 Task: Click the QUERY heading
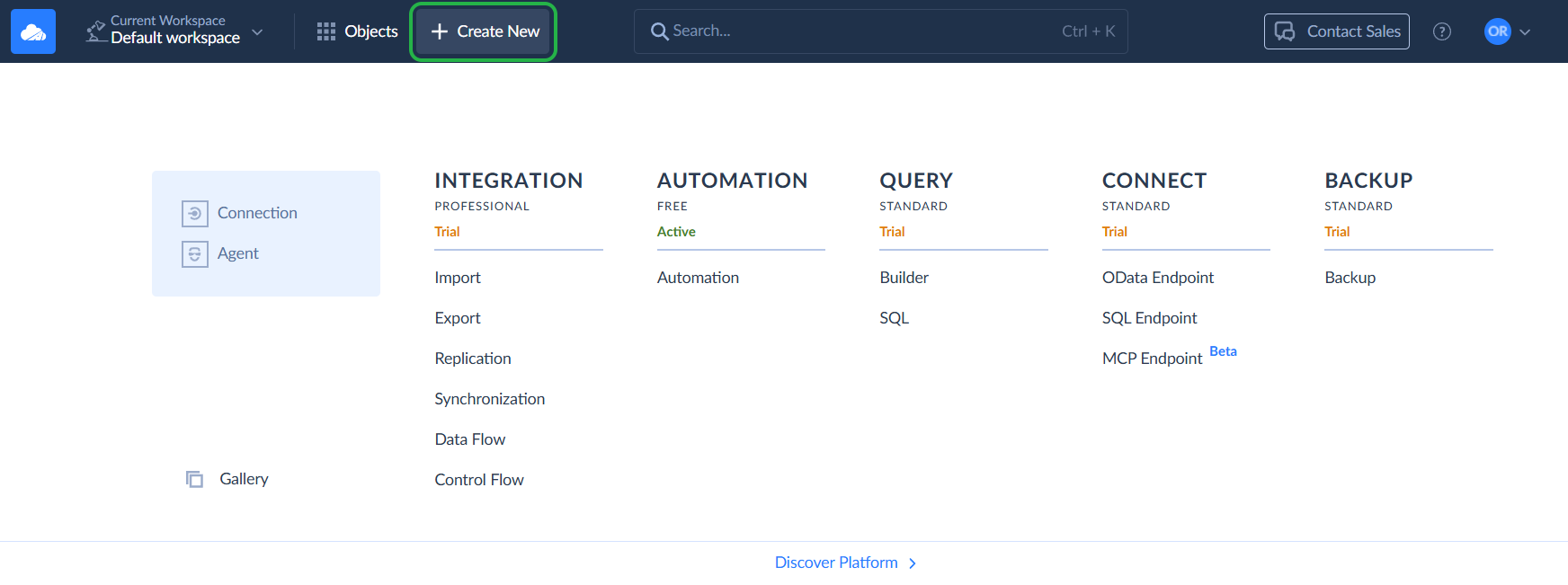[916, 181]
